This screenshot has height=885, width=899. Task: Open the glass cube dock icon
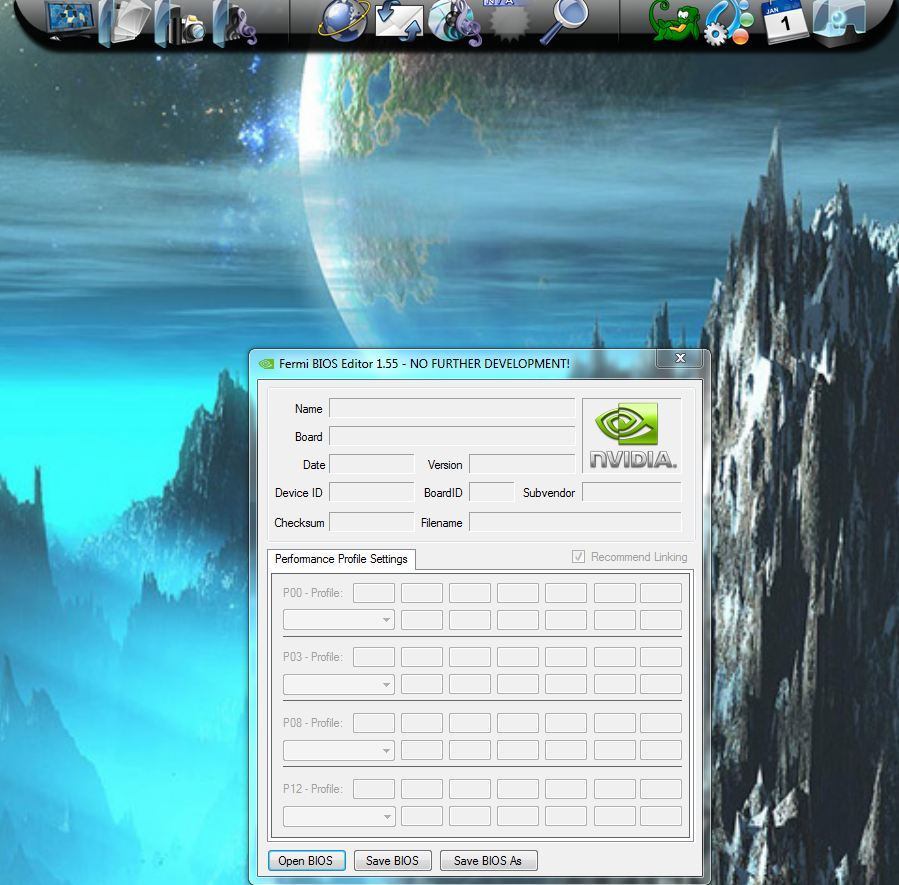point(839,23)
